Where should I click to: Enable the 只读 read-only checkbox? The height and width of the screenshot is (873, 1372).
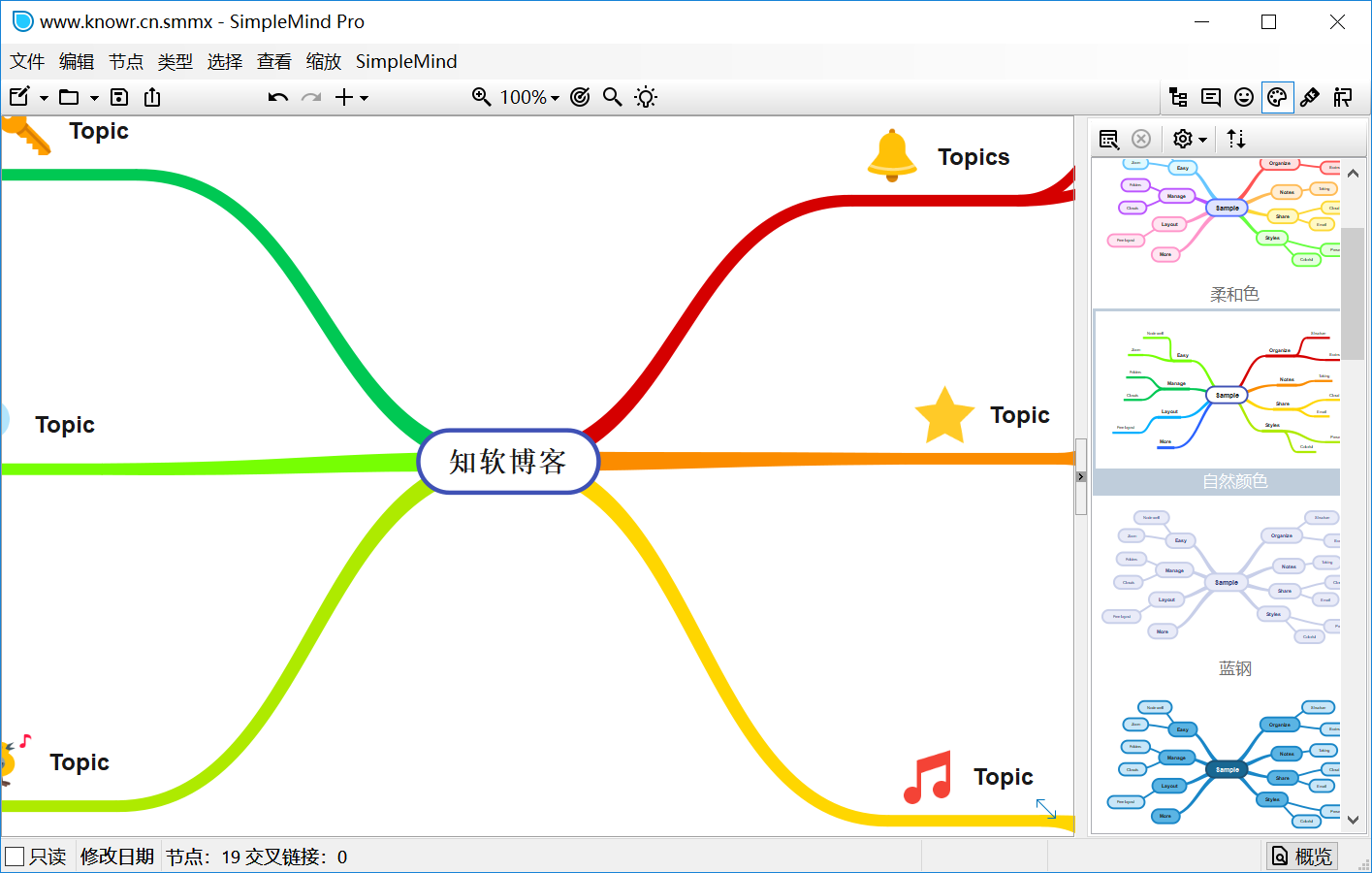tap(15, 857)
